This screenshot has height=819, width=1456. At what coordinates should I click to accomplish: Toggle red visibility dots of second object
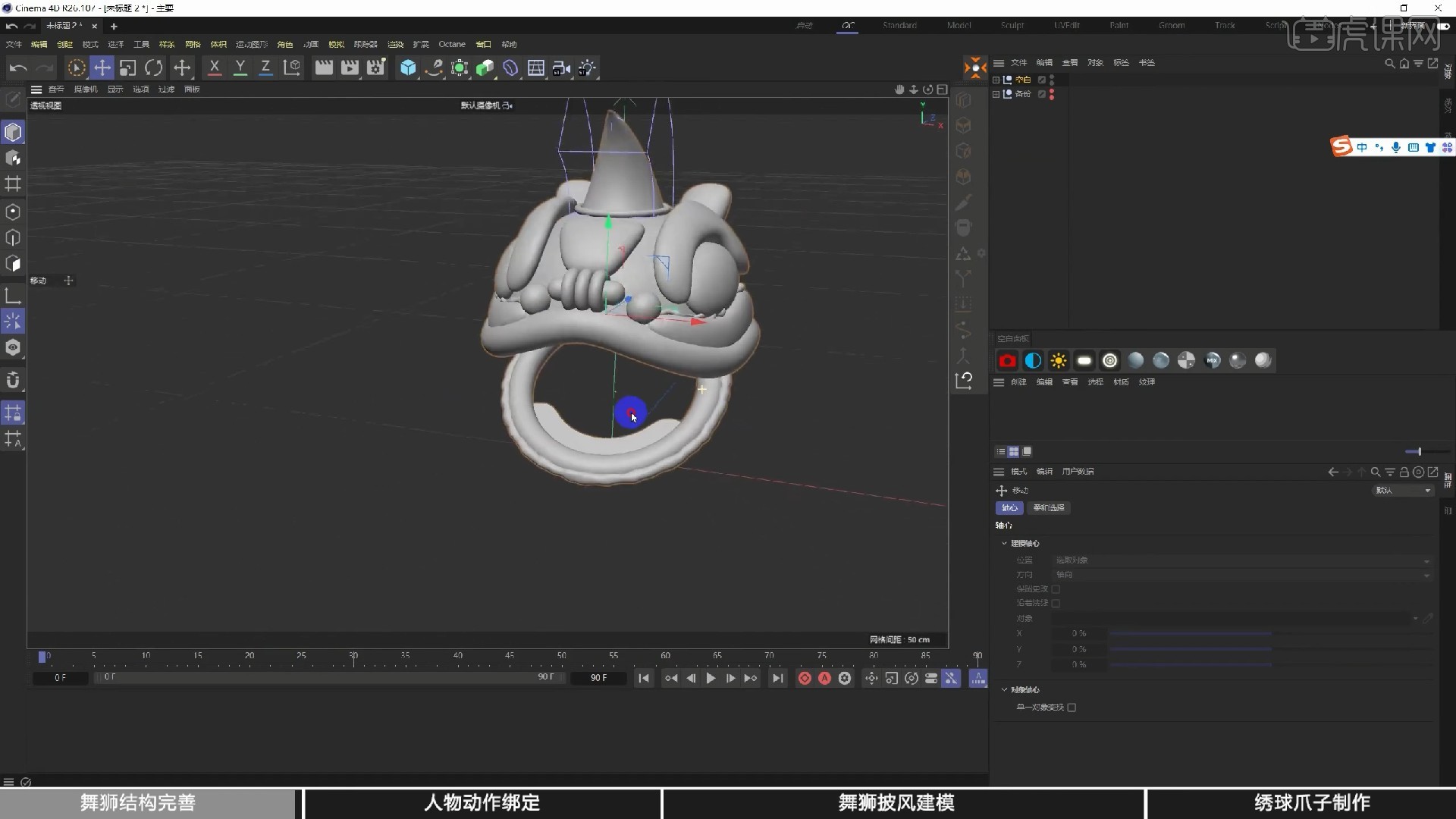click(1052, 94)
